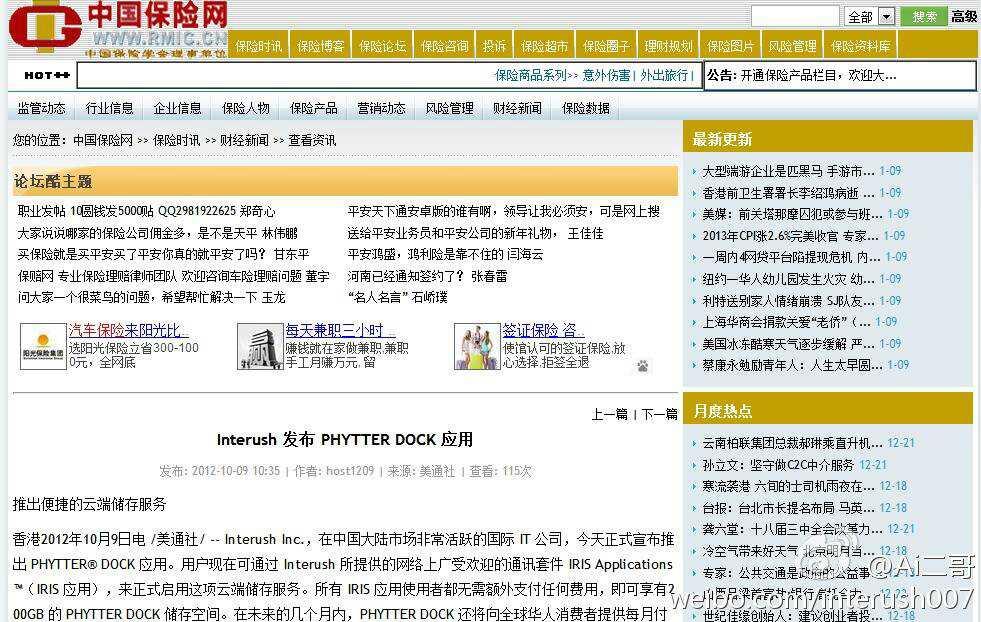Open news 美国冰冻酷寒天气逐步缓解
The height and width of the screenshot is (622, 981).
[788, 344]
